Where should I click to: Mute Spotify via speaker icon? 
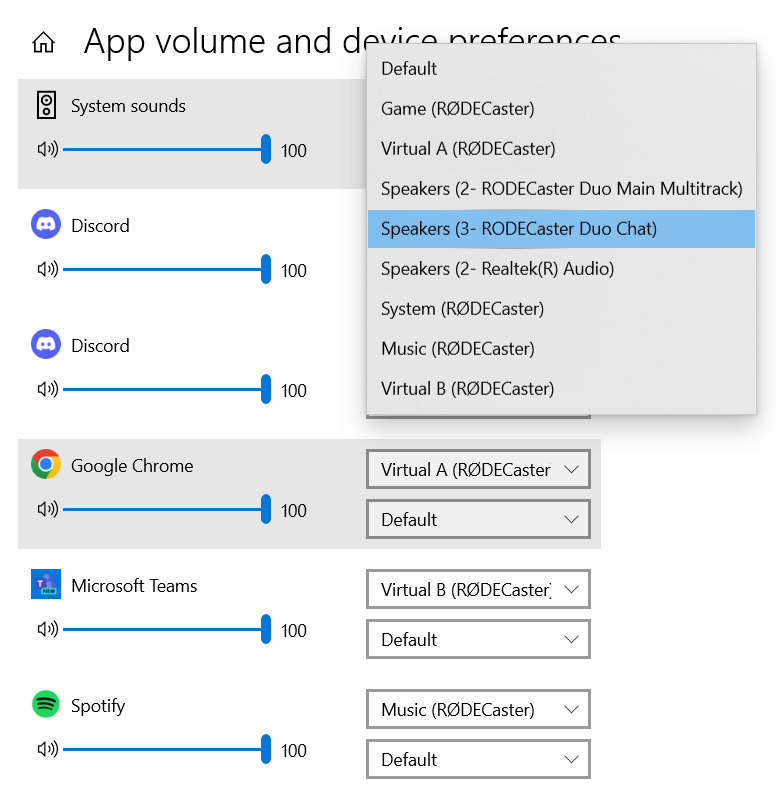click(47, 749)
